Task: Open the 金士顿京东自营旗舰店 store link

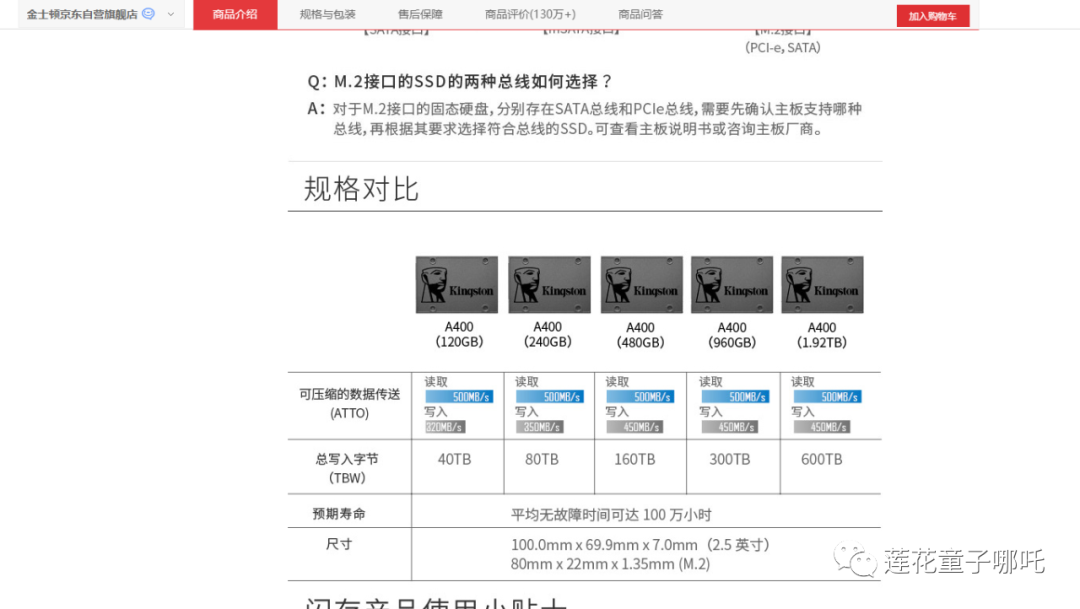Action: tap(82, 14)
